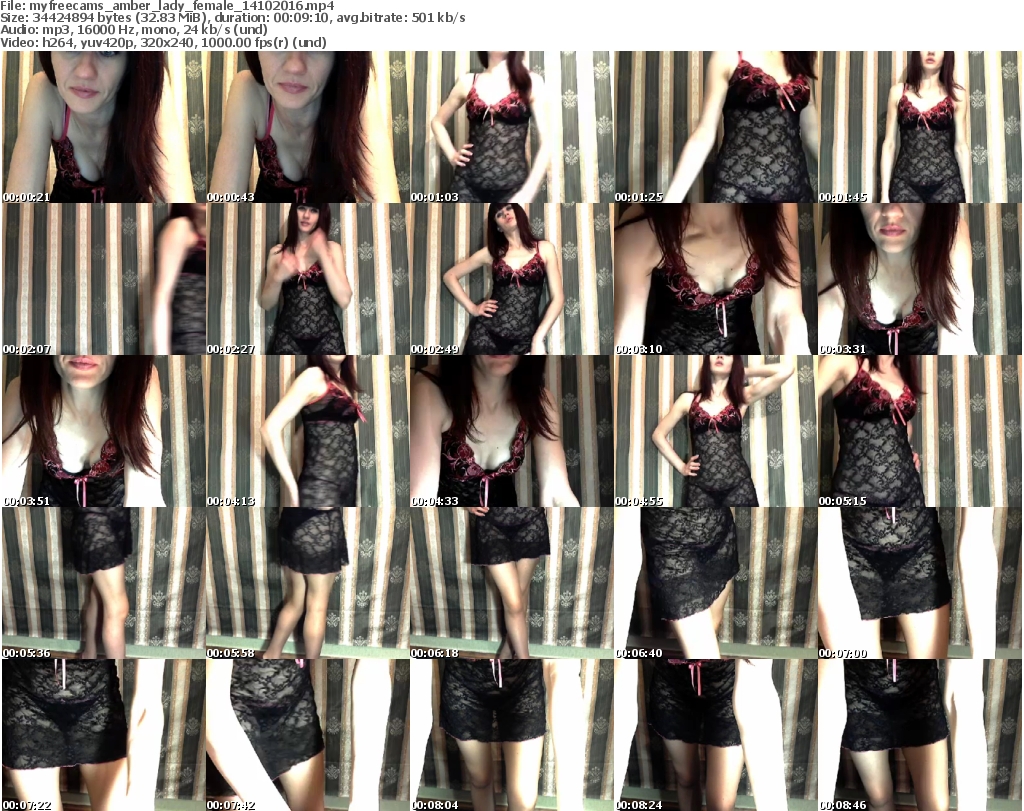This screenshot has width=1024, height=811.
Task: Select the last thumbnail at 00:08:46
Action: coord(919,735)
